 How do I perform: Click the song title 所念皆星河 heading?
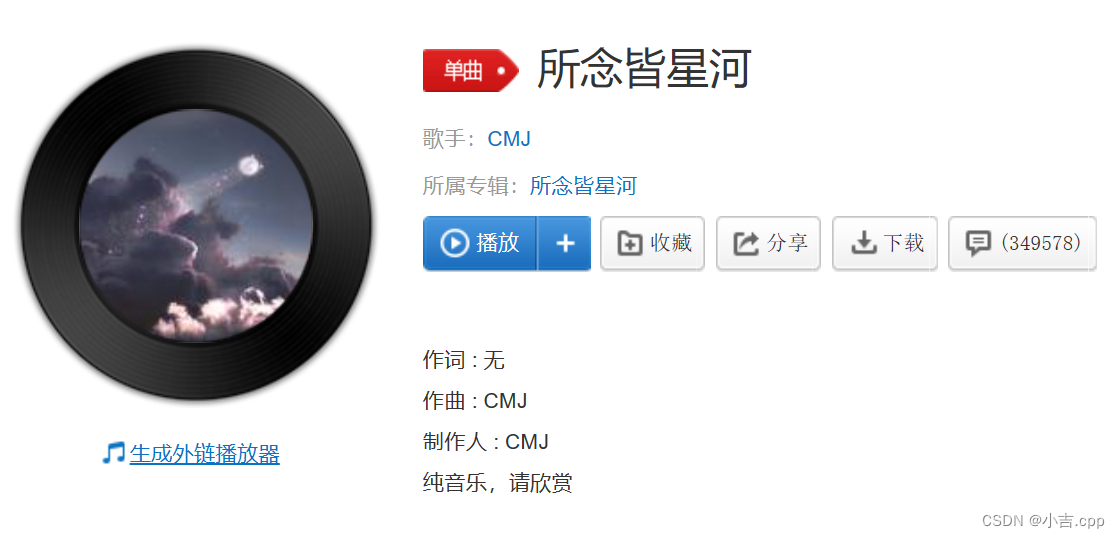644,69
